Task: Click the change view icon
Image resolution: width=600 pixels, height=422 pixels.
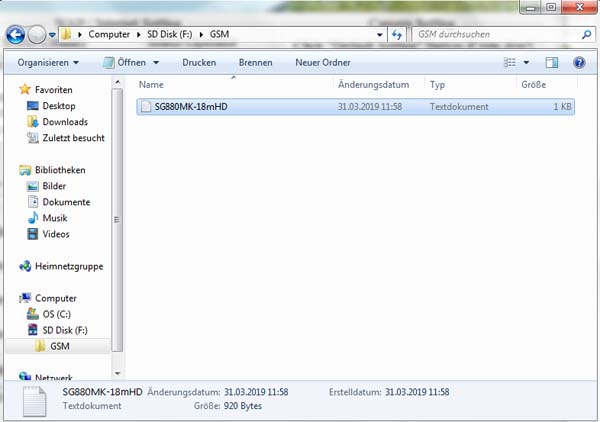Action: click(x=510, y=62)
